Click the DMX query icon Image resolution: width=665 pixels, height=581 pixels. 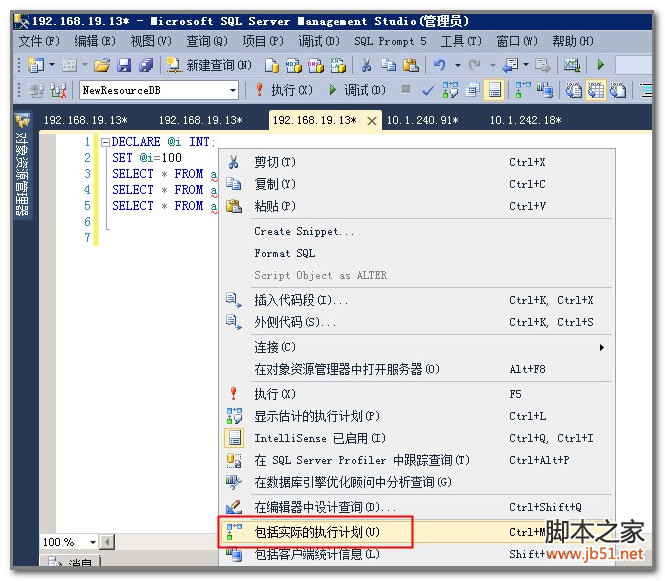coord(316,65)
